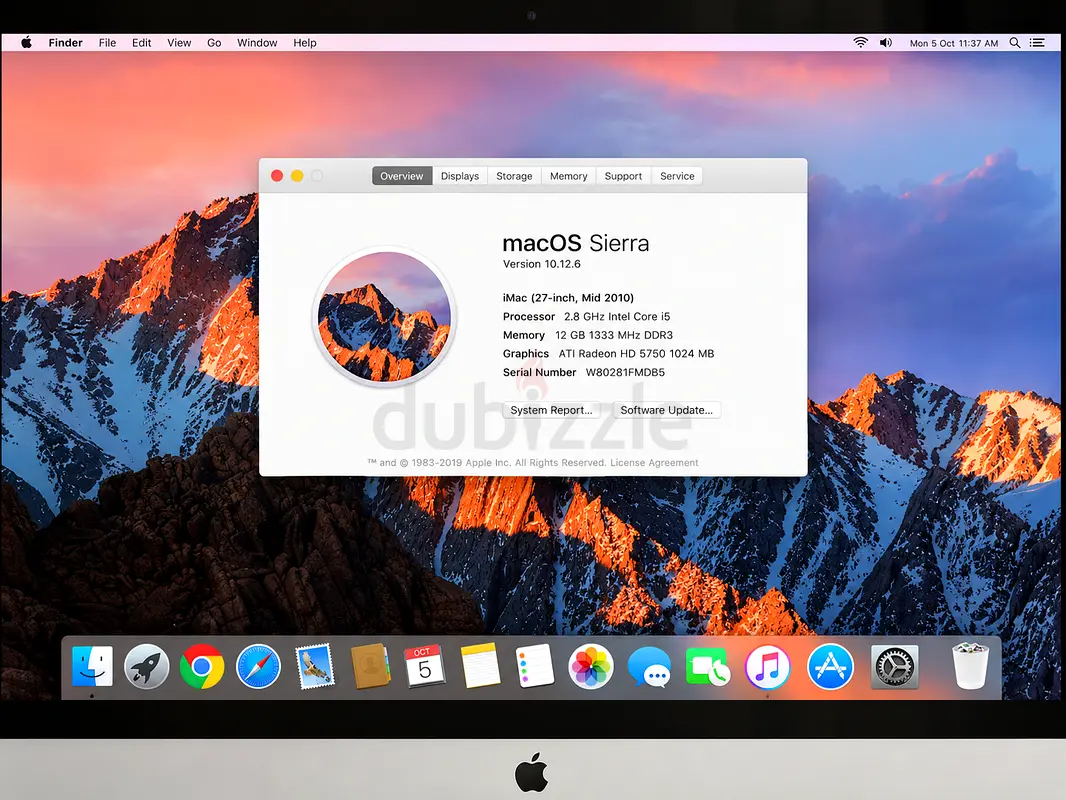This screenshot has height=800, width=1066.
Task: Click the Software Update... button
Action: tap(666, 410)
